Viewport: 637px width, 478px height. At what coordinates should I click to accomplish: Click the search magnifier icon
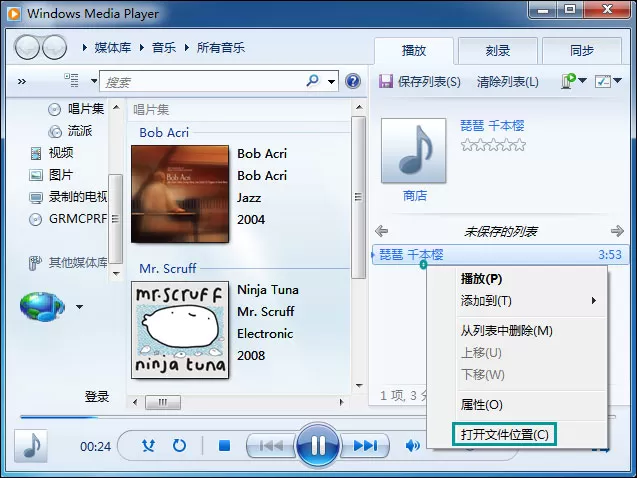[x=312, y=80]
